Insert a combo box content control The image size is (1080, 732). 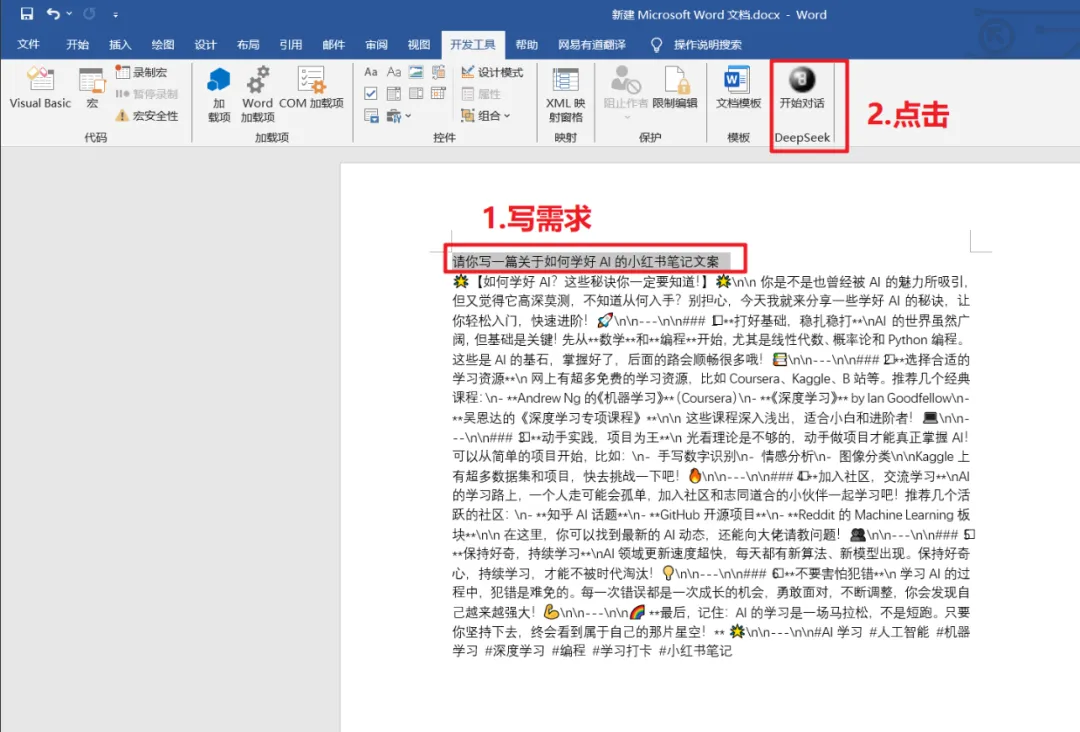coord(394,94)
